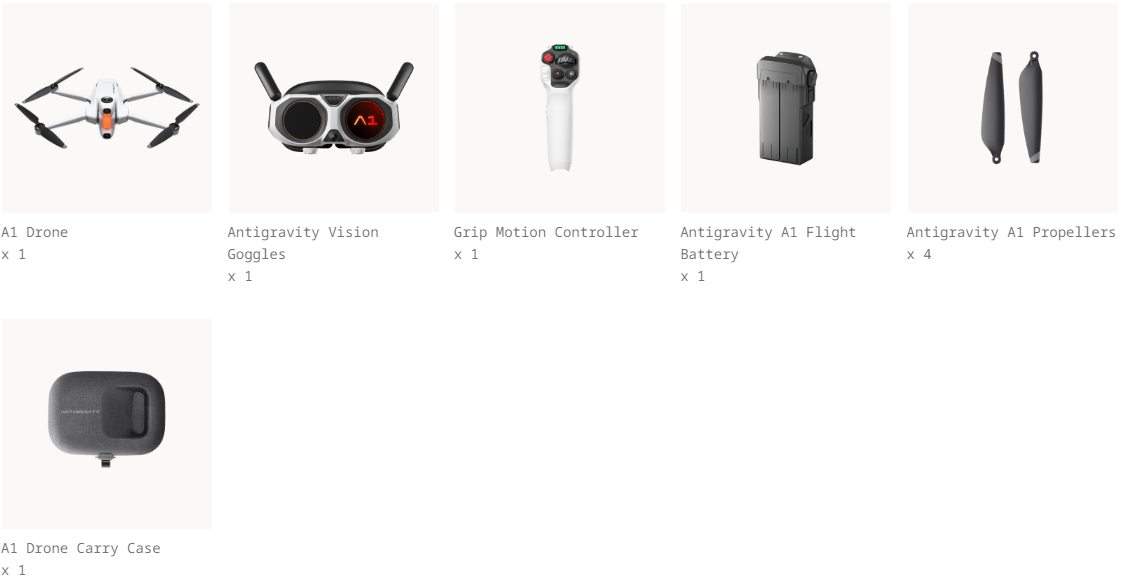The image size is (1122, 581).
Task: Select the A1 Drone Carry Case image
Action: point(107,424)
